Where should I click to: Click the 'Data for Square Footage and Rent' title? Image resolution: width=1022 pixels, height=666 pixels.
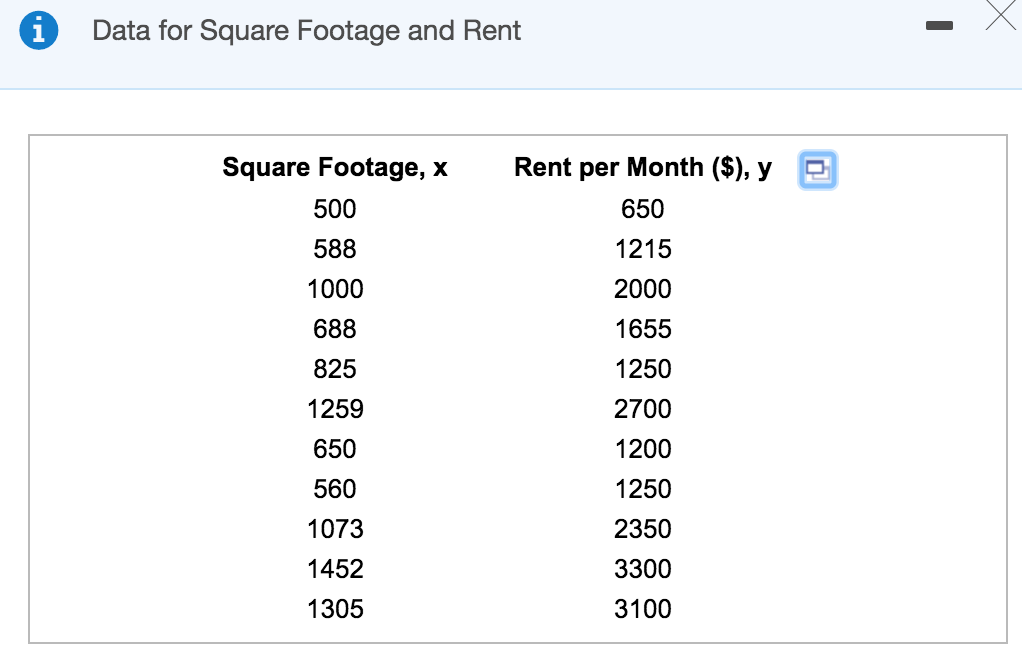point(306,31)
